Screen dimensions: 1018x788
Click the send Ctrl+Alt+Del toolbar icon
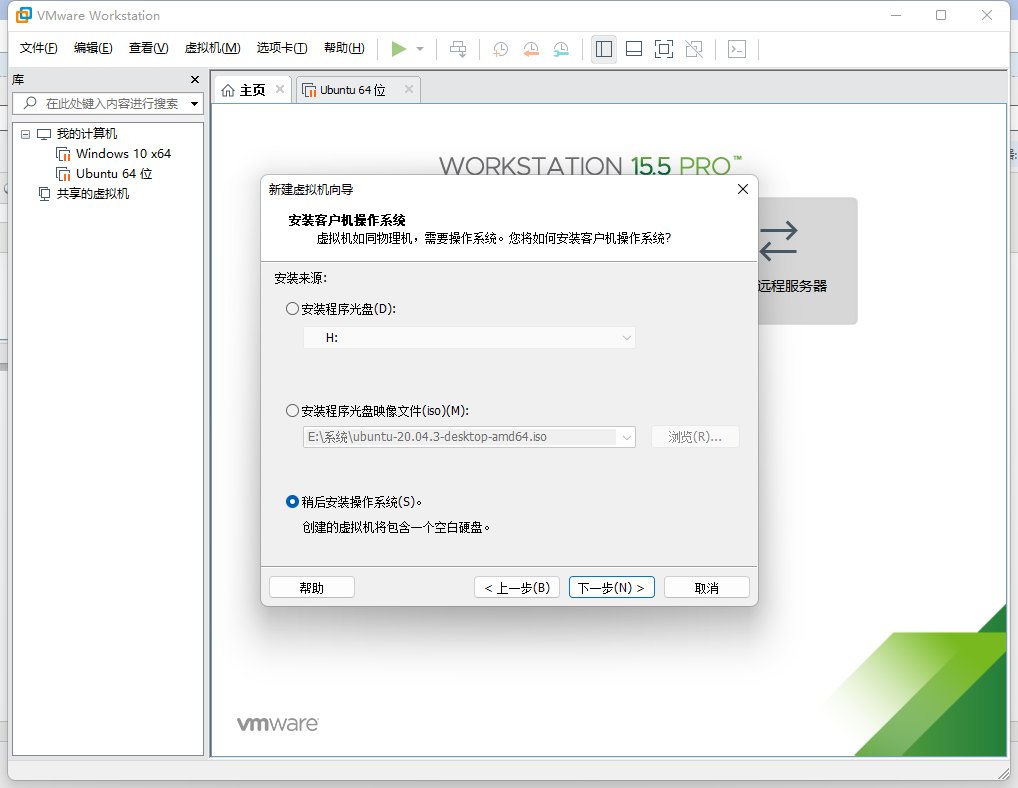coord(458,49)
